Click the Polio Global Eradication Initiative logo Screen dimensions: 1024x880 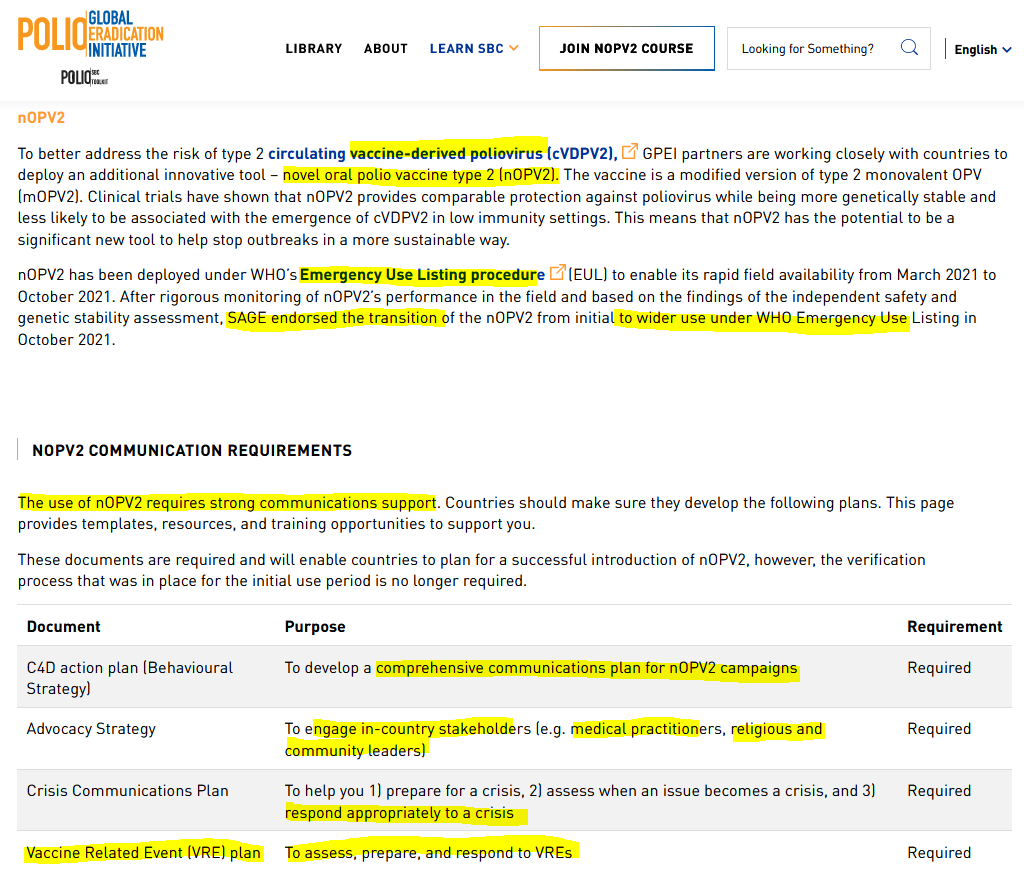coord(91,35)
